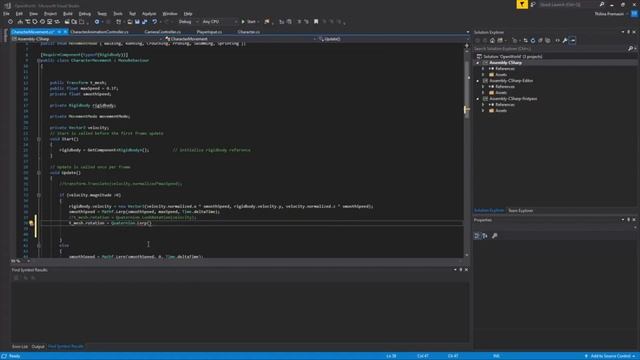This screenshot has height=360, width=640.
Task: Click the Start debugging button
Action: (249, 22)
